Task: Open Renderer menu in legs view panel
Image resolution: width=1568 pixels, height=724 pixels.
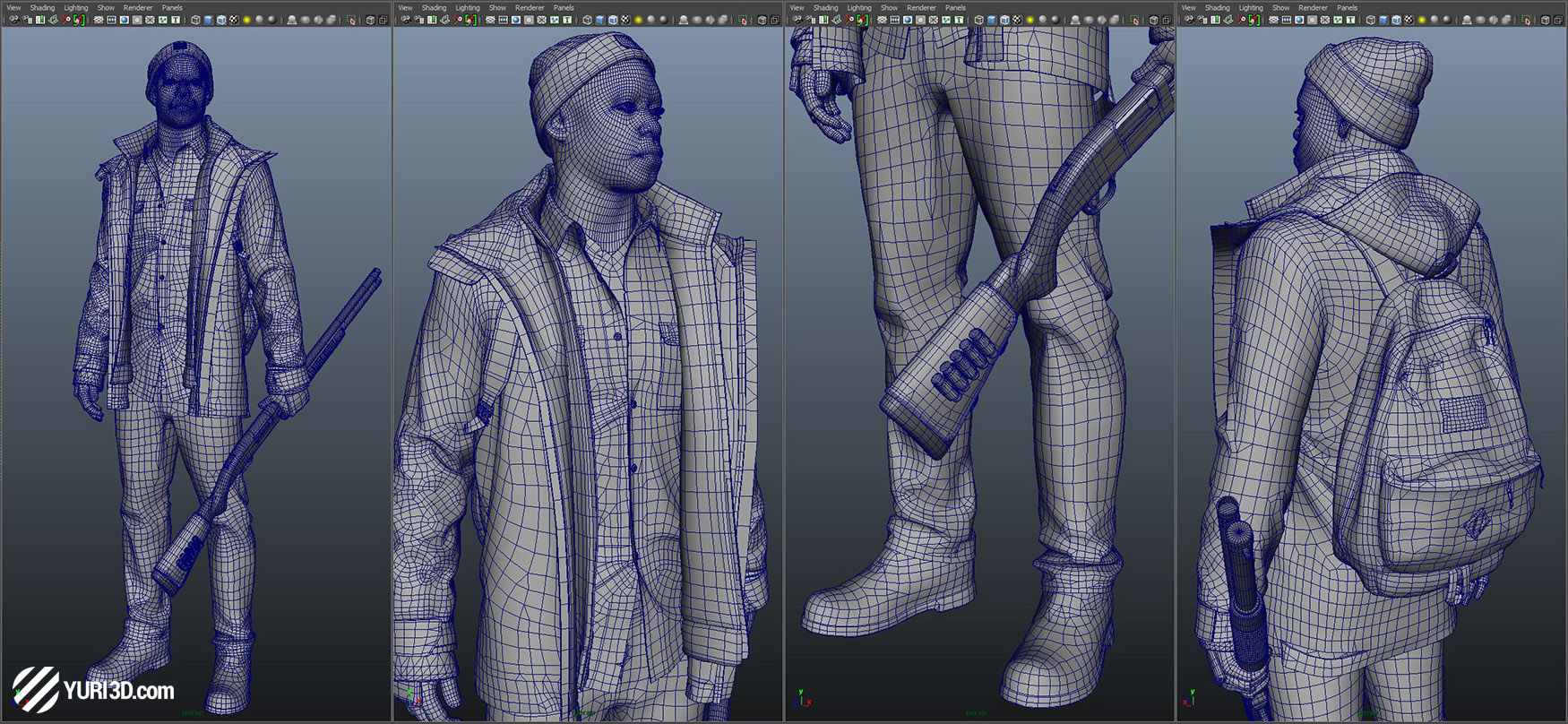Action: point(921,8)
